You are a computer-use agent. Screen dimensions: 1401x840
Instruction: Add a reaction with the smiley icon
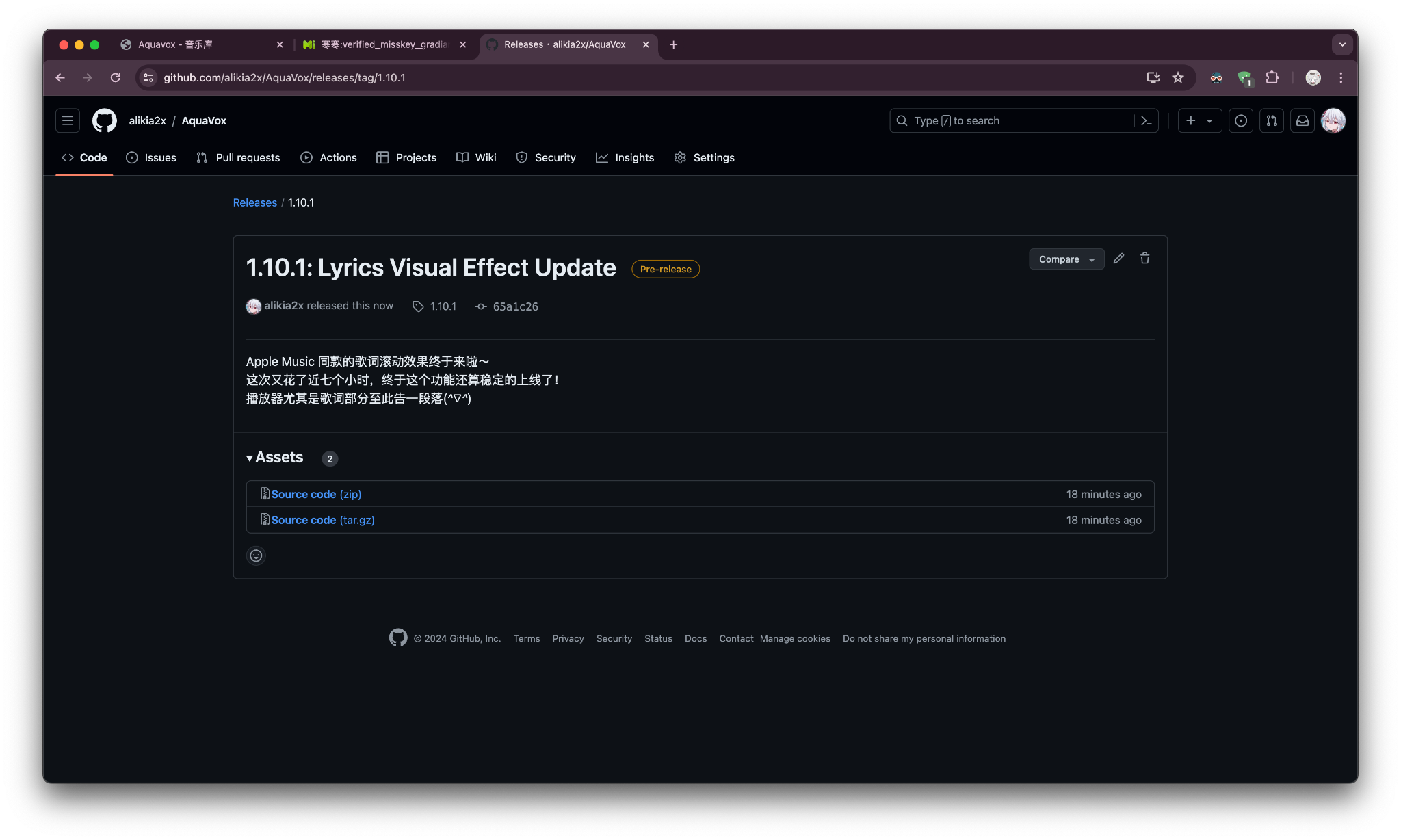coord(256,555)
